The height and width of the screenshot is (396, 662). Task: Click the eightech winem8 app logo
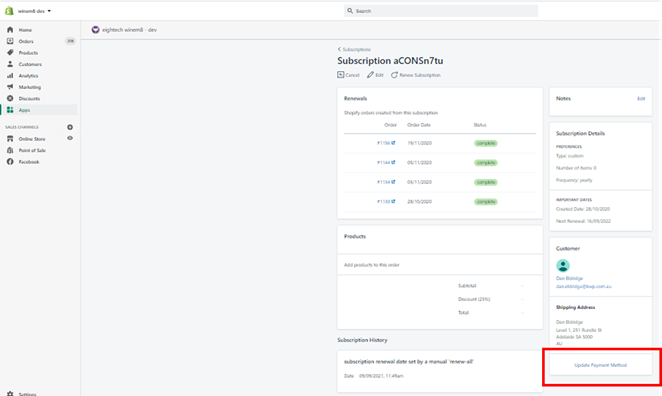pyautogui.click(x=95, y=30)
